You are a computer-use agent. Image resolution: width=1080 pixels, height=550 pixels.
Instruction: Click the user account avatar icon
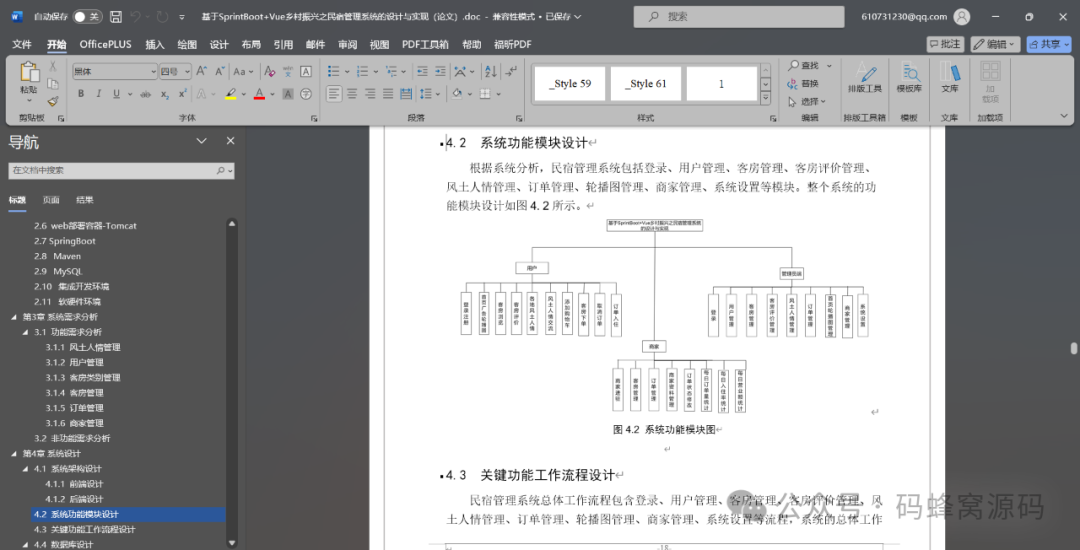tap(962, 17)
